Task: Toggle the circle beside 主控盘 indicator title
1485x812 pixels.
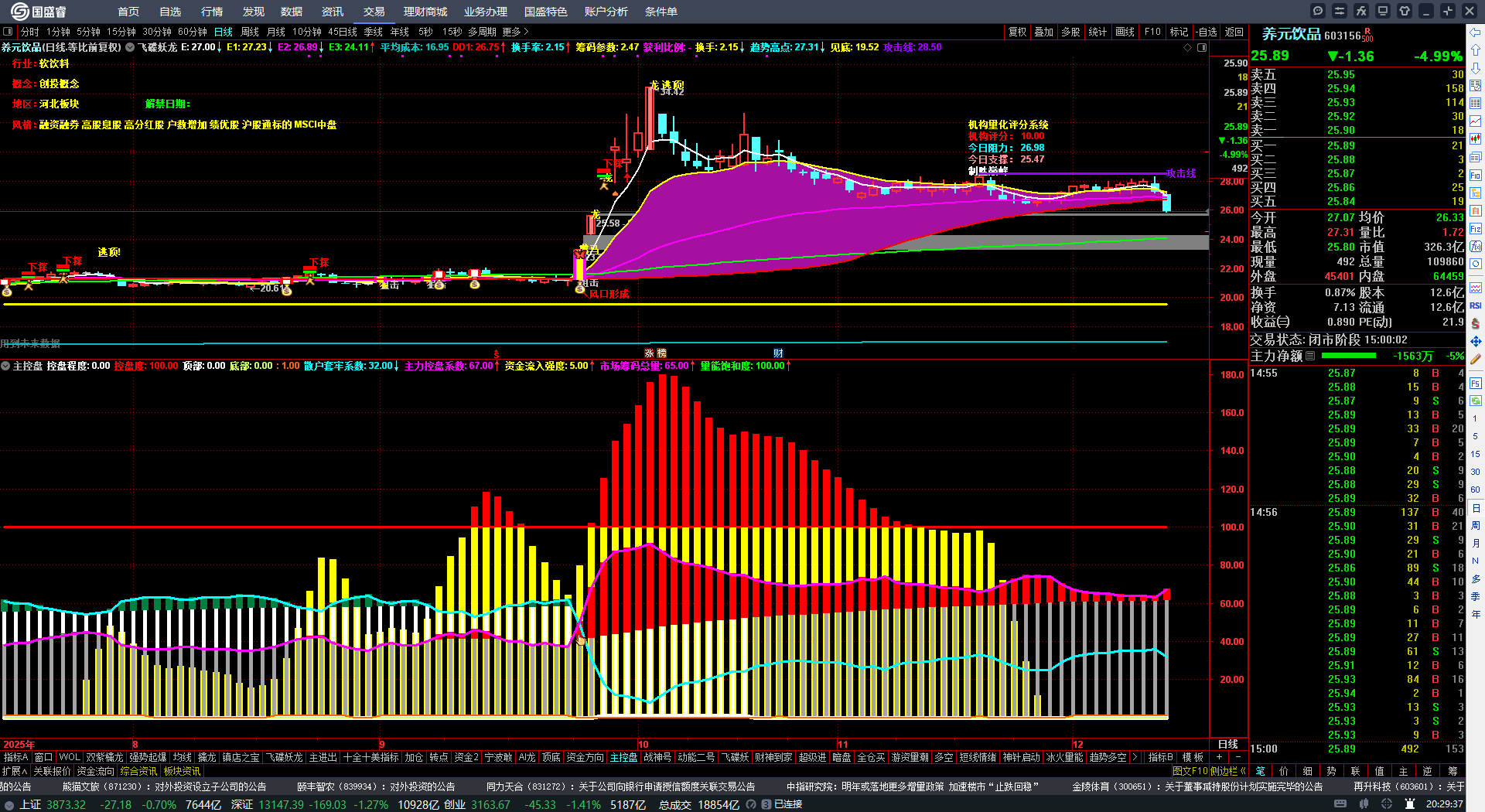Action: coord(5,366)
